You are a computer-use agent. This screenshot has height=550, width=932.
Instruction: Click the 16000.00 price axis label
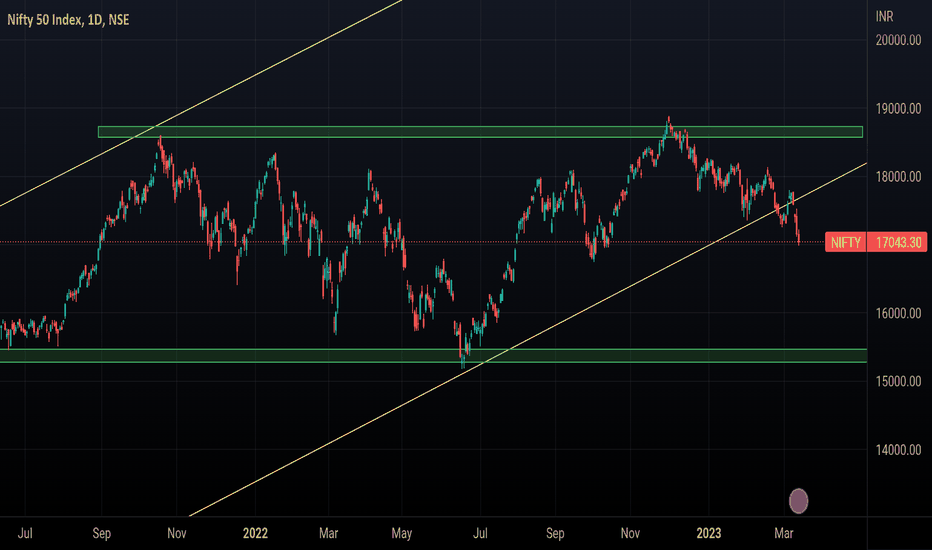898,313
